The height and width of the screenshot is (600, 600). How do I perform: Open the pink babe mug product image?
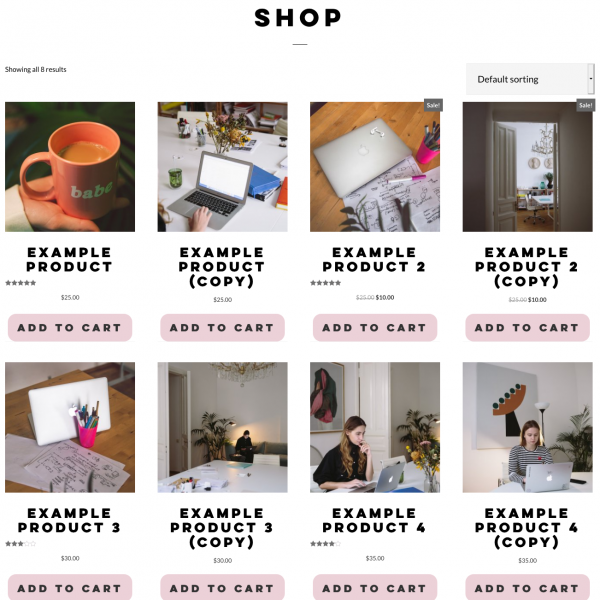[70, 167]
